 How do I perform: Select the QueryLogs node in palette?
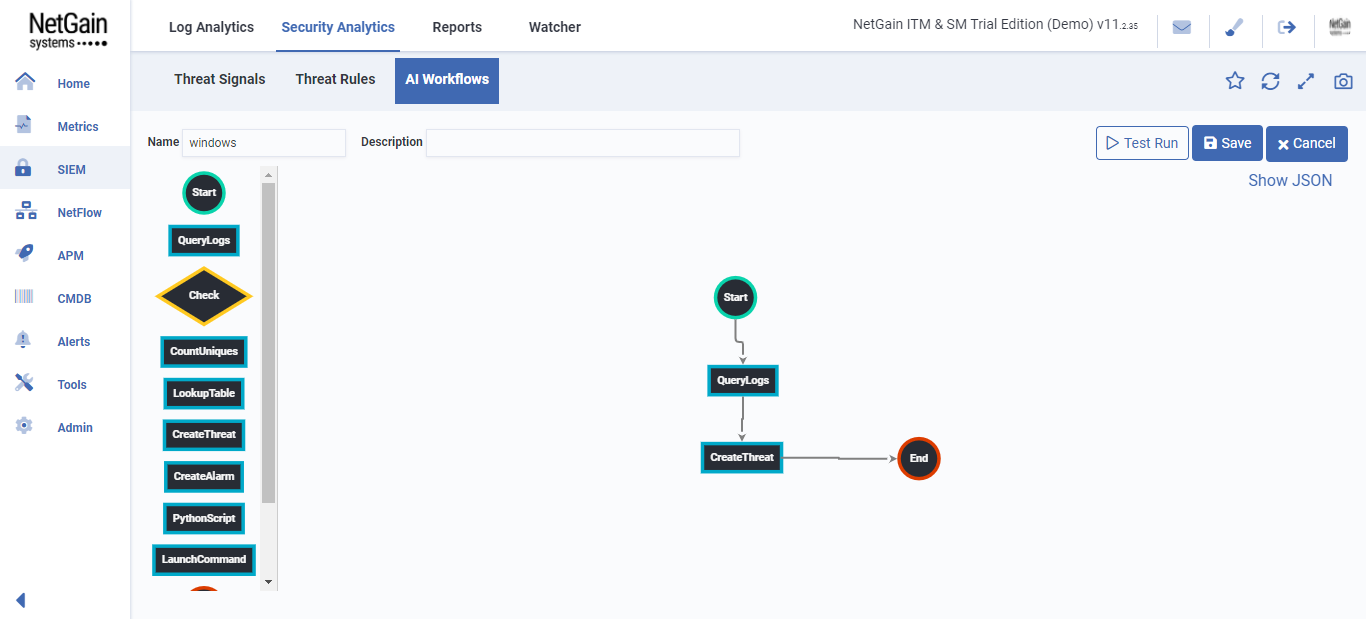point(204,240)
